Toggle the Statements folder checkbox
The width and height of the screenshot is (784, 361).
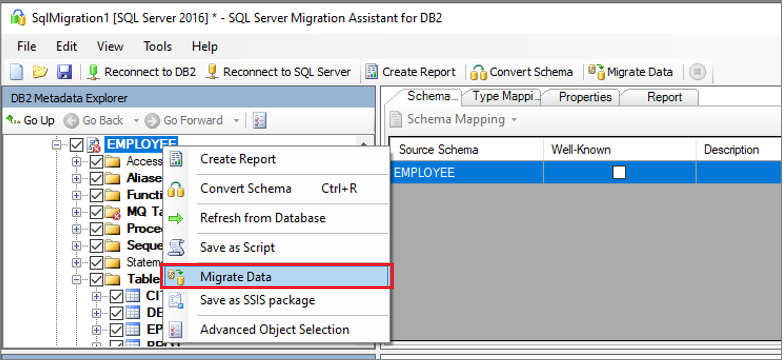[x=96, y=262]
